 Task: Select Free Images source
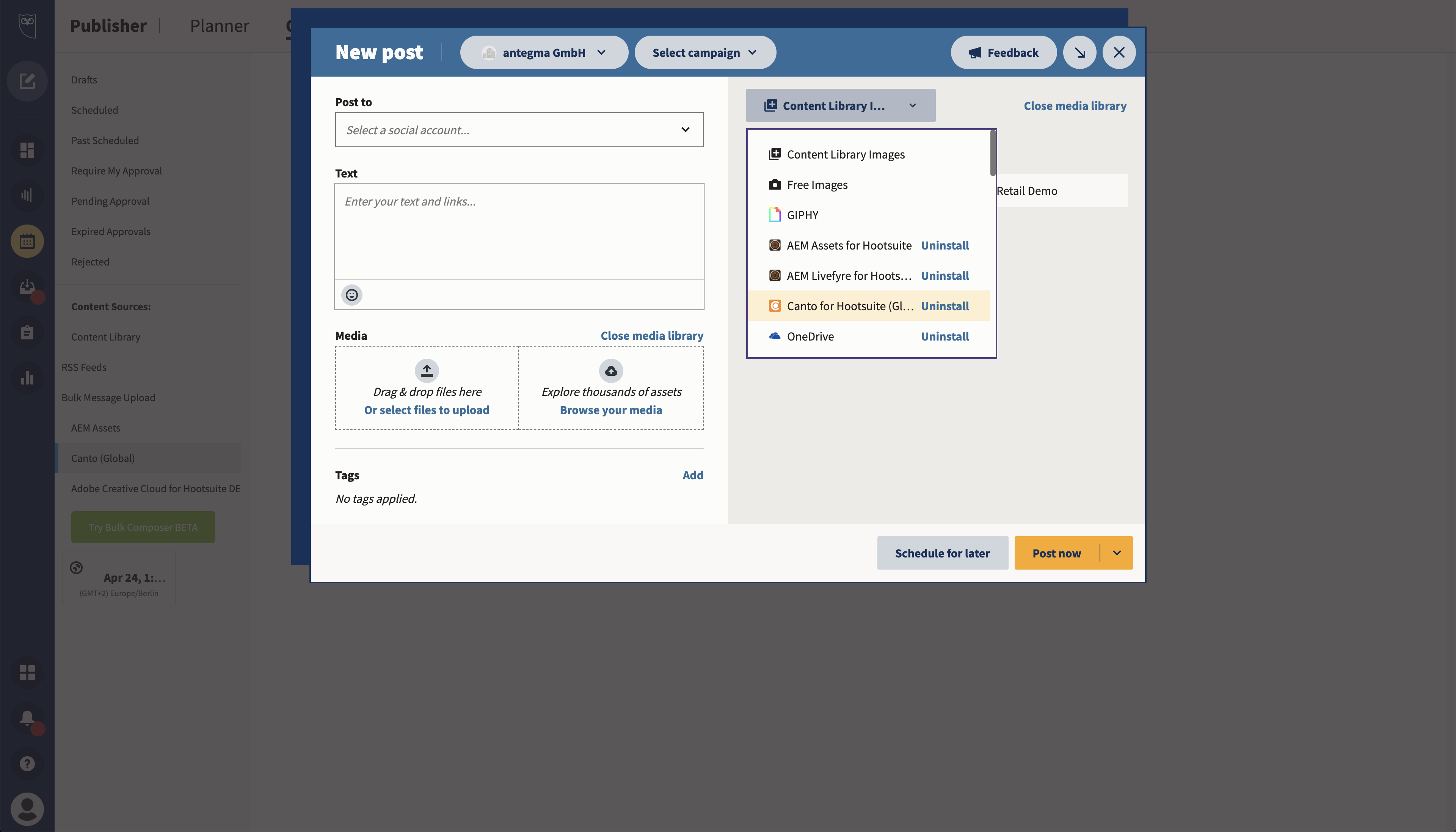click(868, 185)
